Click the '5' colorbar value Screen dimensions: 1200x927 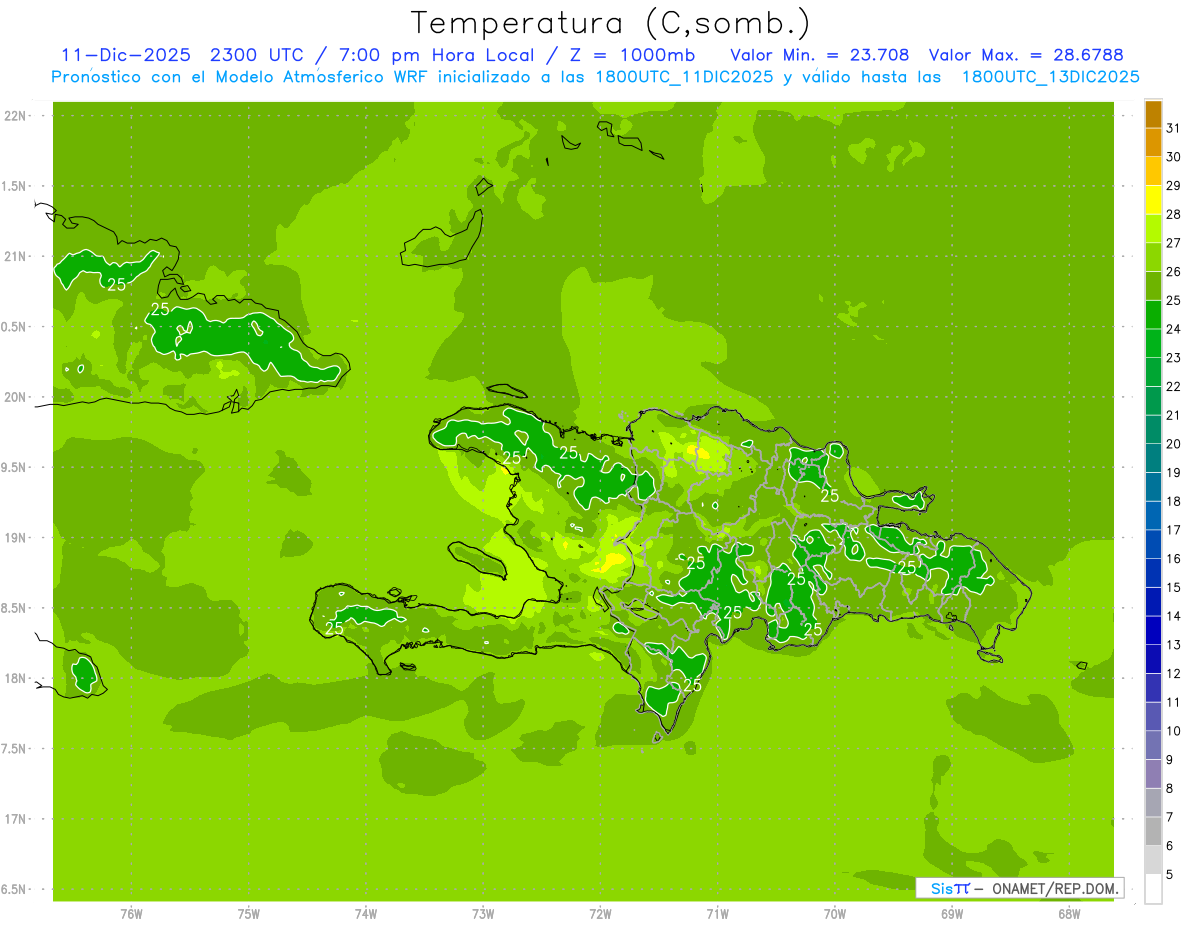[x=1170, y=874]
